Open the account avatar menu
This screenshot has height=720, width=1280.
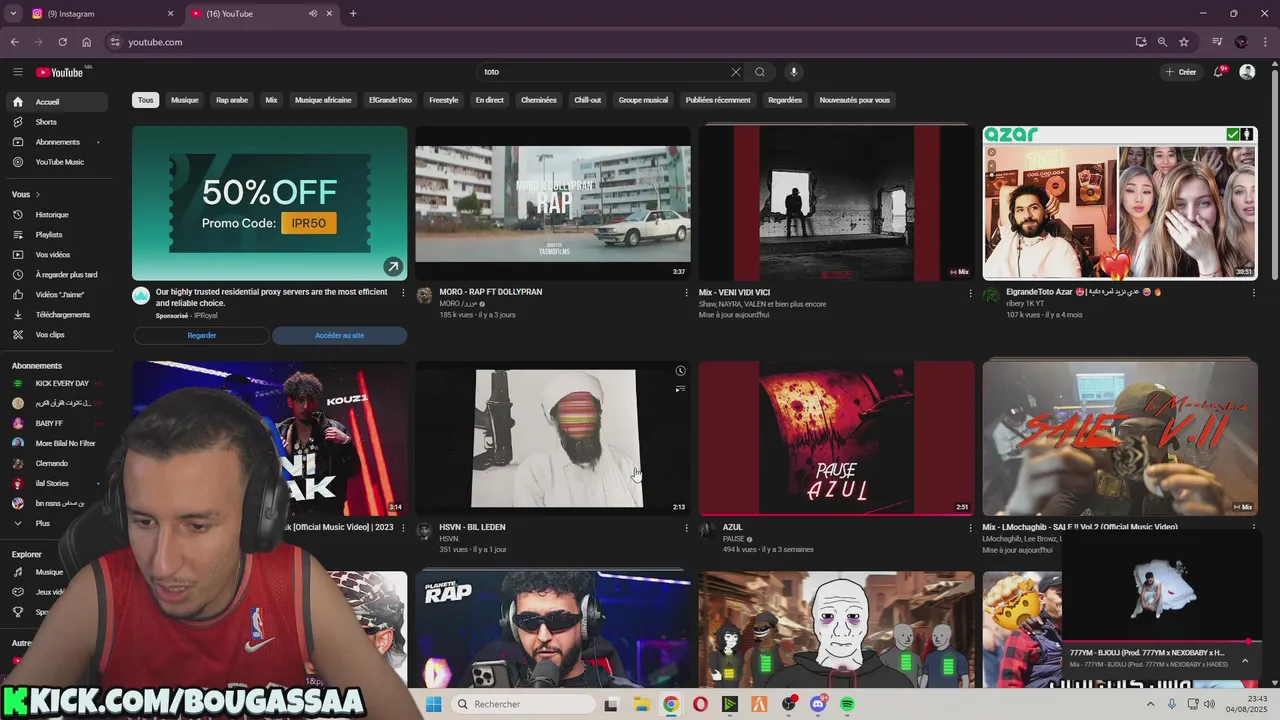point(1247,72)
